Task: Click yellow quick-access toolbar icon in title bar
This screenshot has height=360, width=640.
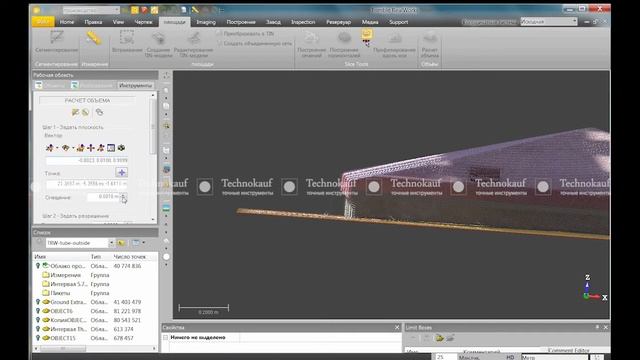Action: pyautogui.click(x=135, y=10)
